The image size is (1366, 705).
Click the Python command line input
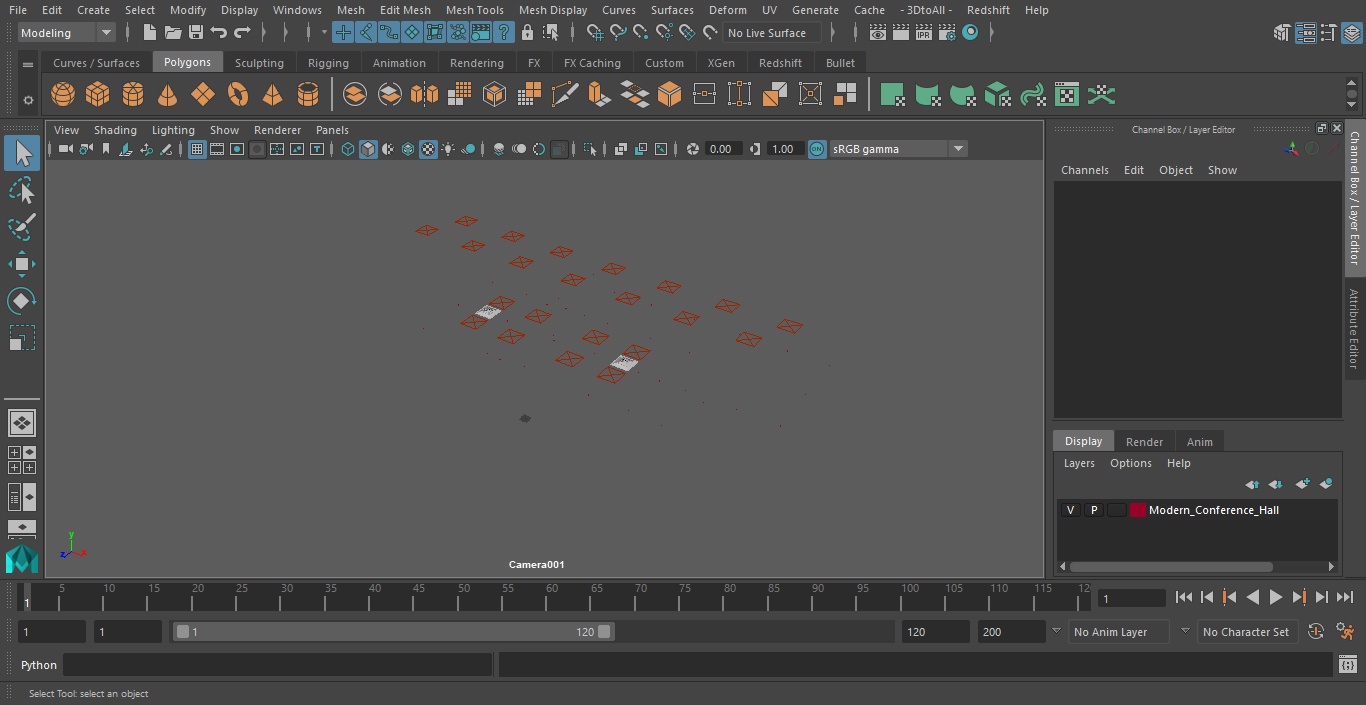[x=278, y=665]
